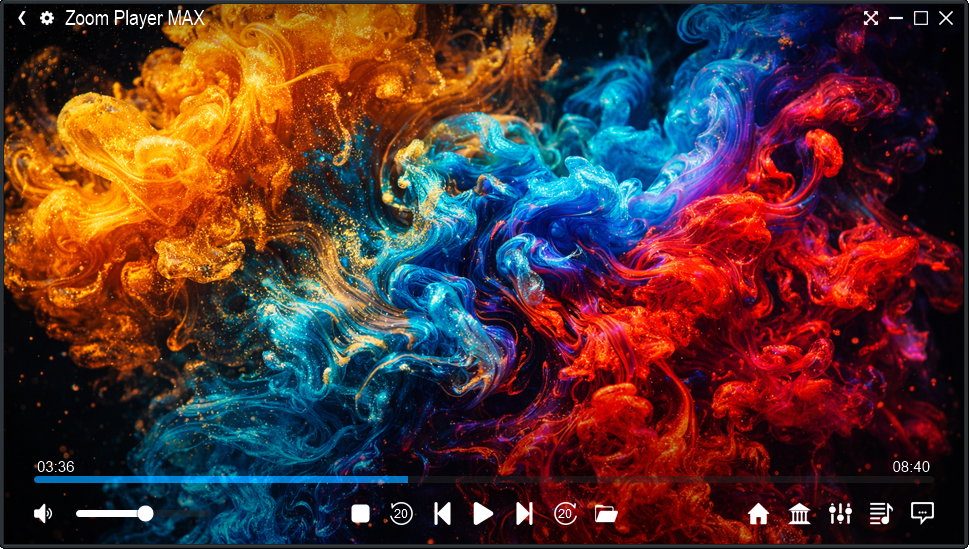Skip backward 20 seconds
The width and height of the screenshot is (969, 549).
click(x=401, y=513)
